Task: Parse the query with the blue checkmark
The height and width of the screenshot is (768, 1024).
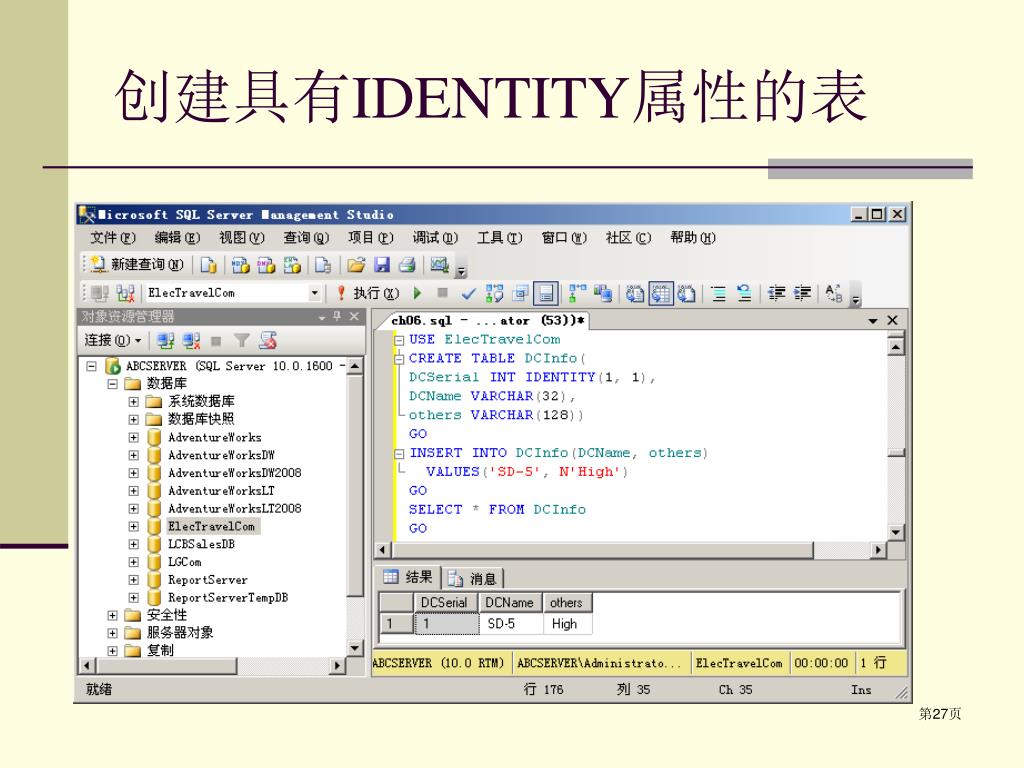Action: (468, 294)
